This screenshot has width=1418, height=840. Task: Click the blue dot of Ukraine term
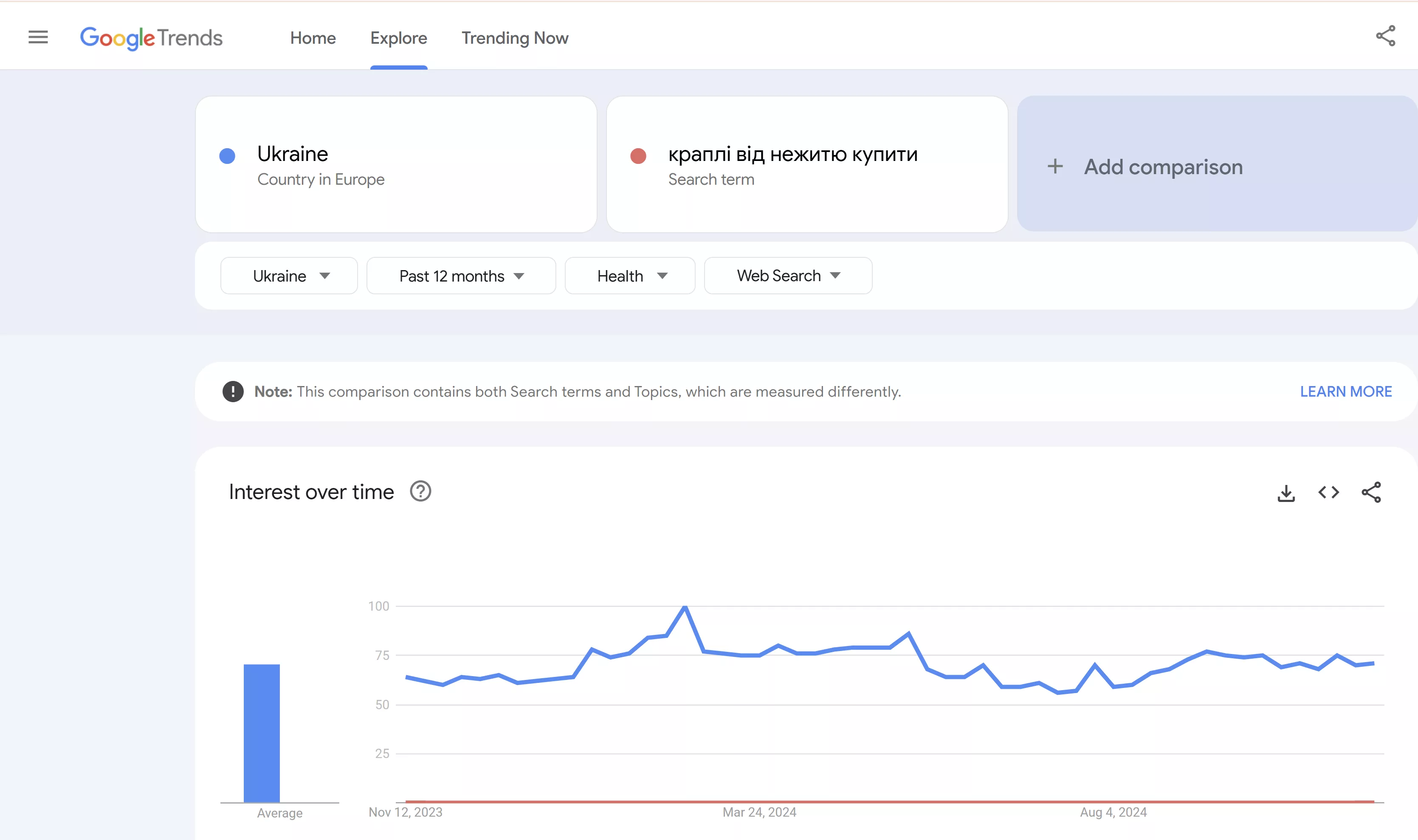pyautogui.click(x=227, y=156)
